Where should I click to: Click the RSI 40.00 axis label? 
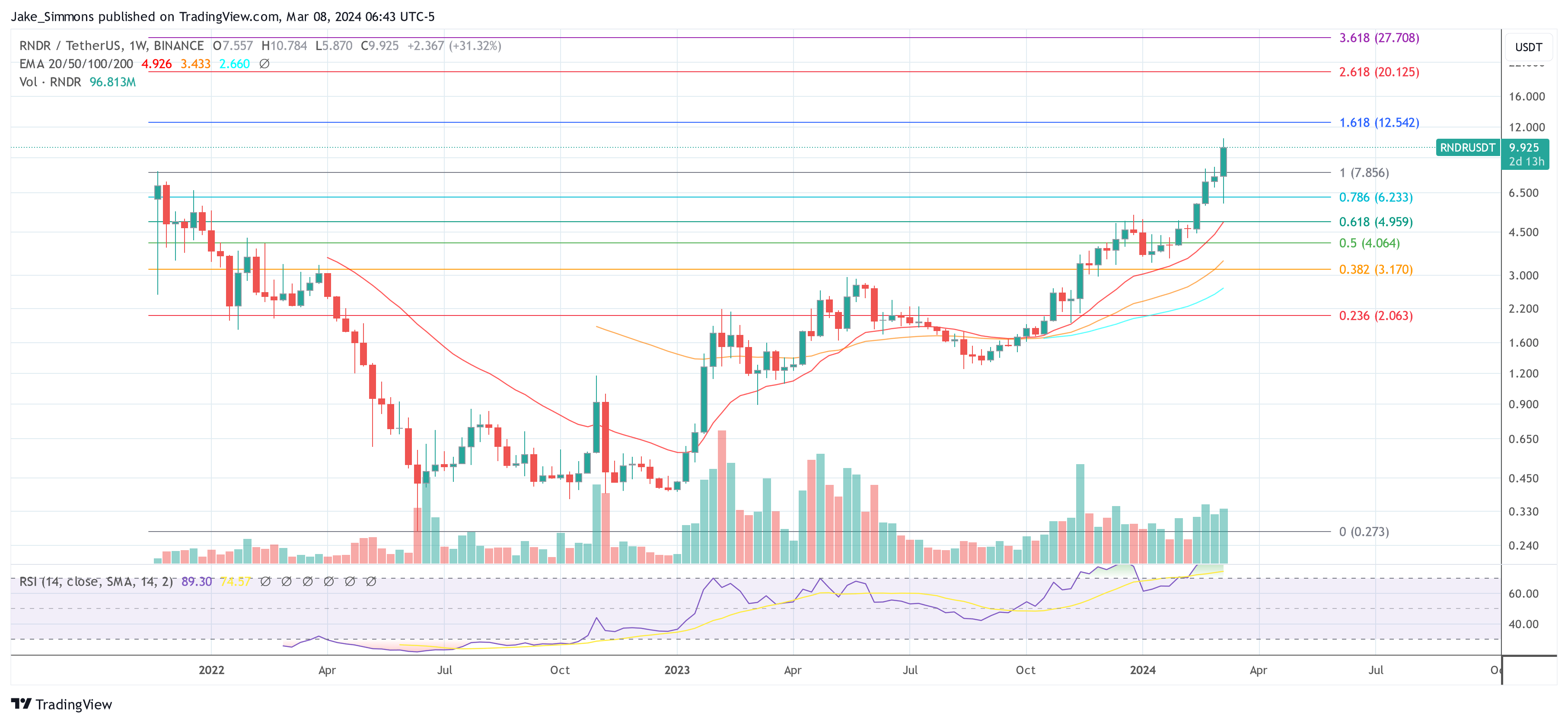[1523, 624]
